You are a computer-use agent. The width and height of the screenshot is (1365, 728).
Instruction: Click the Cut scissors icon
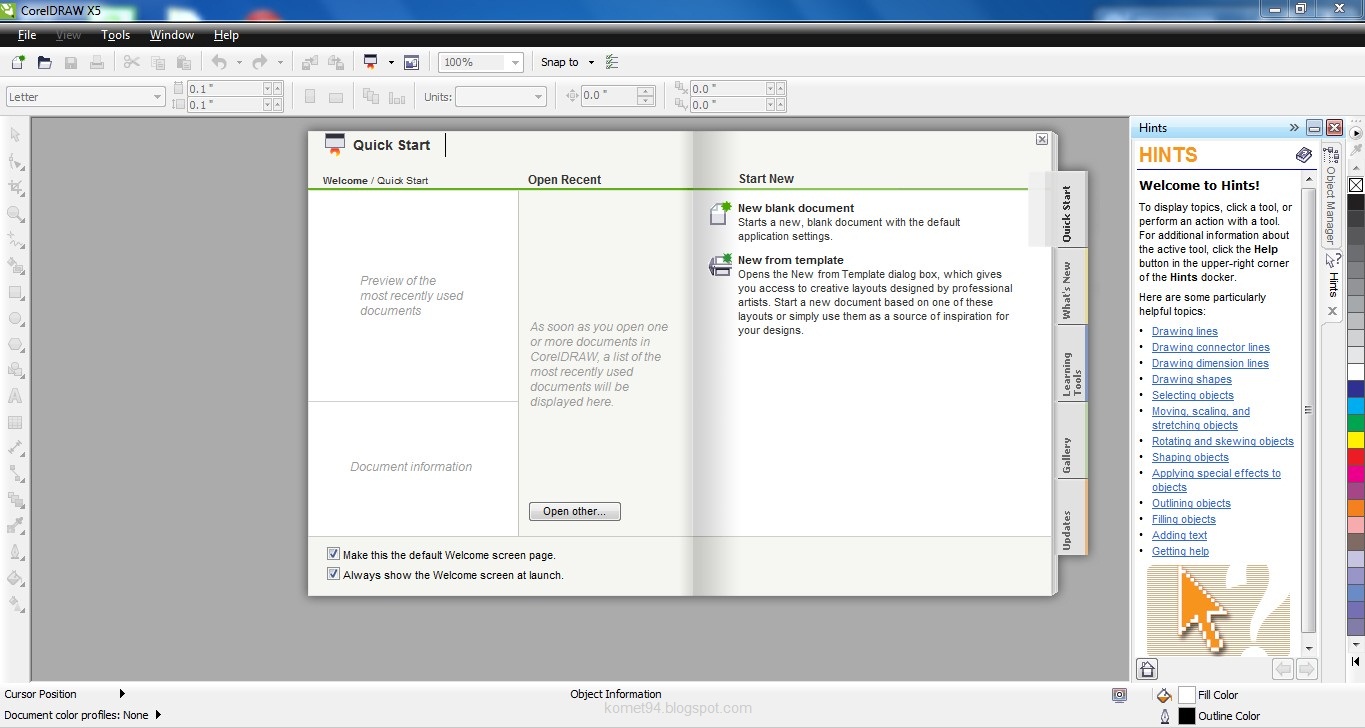132,62
